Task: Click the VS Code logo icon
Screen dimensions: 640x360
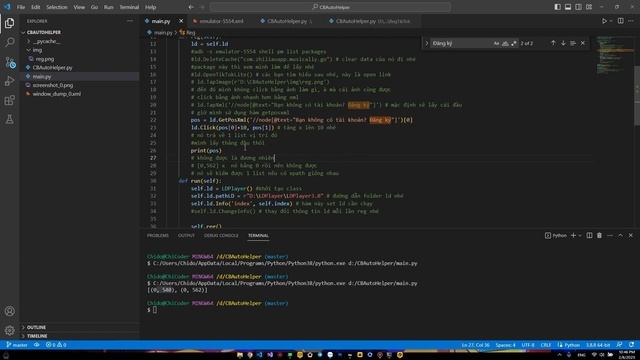Action: click(7, 7)
